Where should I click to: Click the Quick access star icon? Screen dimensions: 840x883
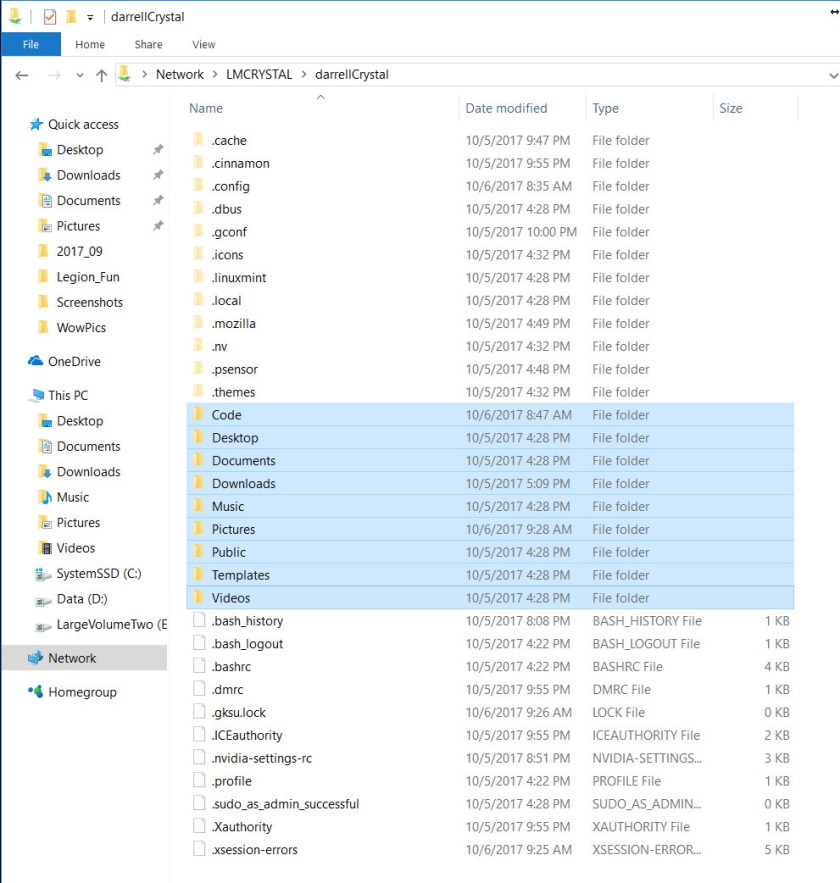click(36, 125)
